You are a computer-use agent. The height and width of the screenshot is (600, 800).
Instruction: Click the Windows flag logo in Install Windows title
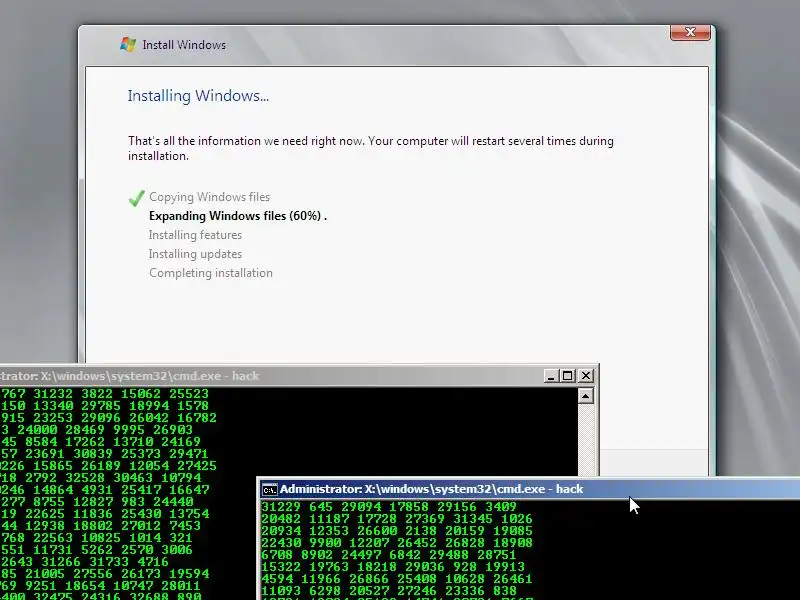pos(128,44)
